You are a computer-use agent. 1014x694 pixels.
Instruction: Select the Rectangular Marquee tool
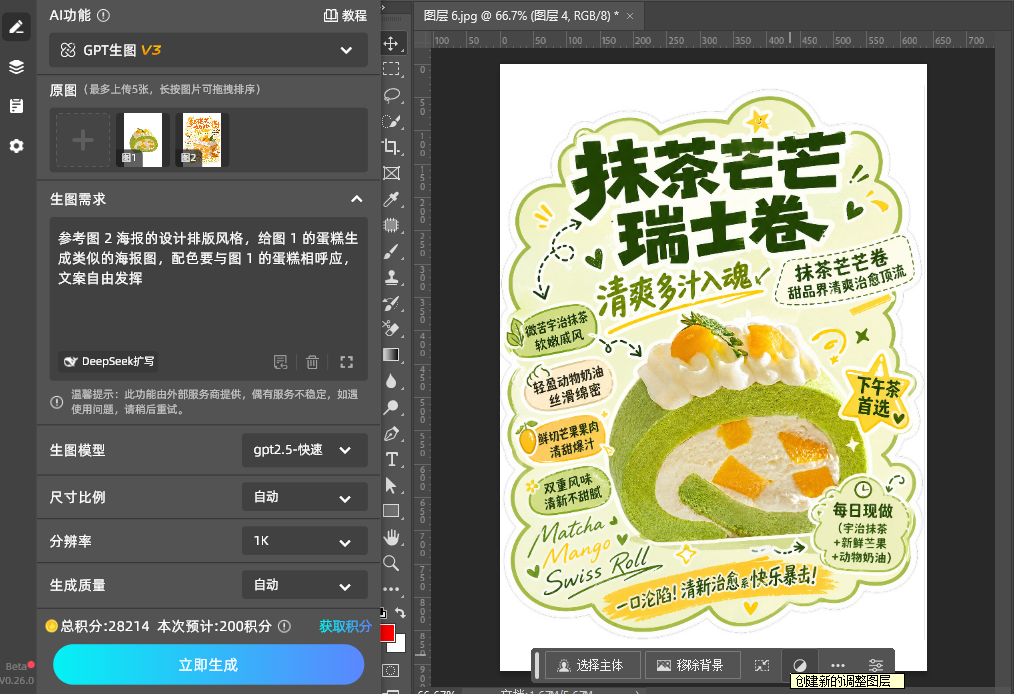coord(391,69)
